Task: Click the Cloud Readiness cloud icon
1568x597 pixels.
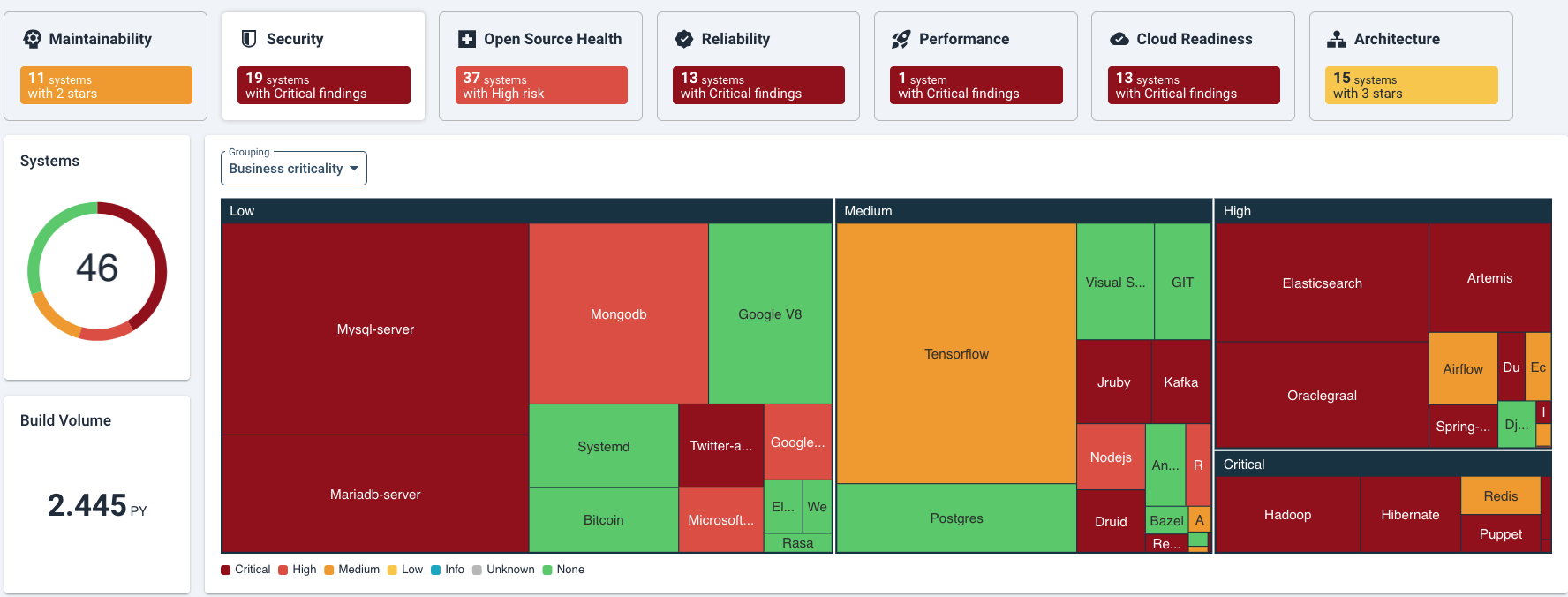Action: (x=1119, y=39)
